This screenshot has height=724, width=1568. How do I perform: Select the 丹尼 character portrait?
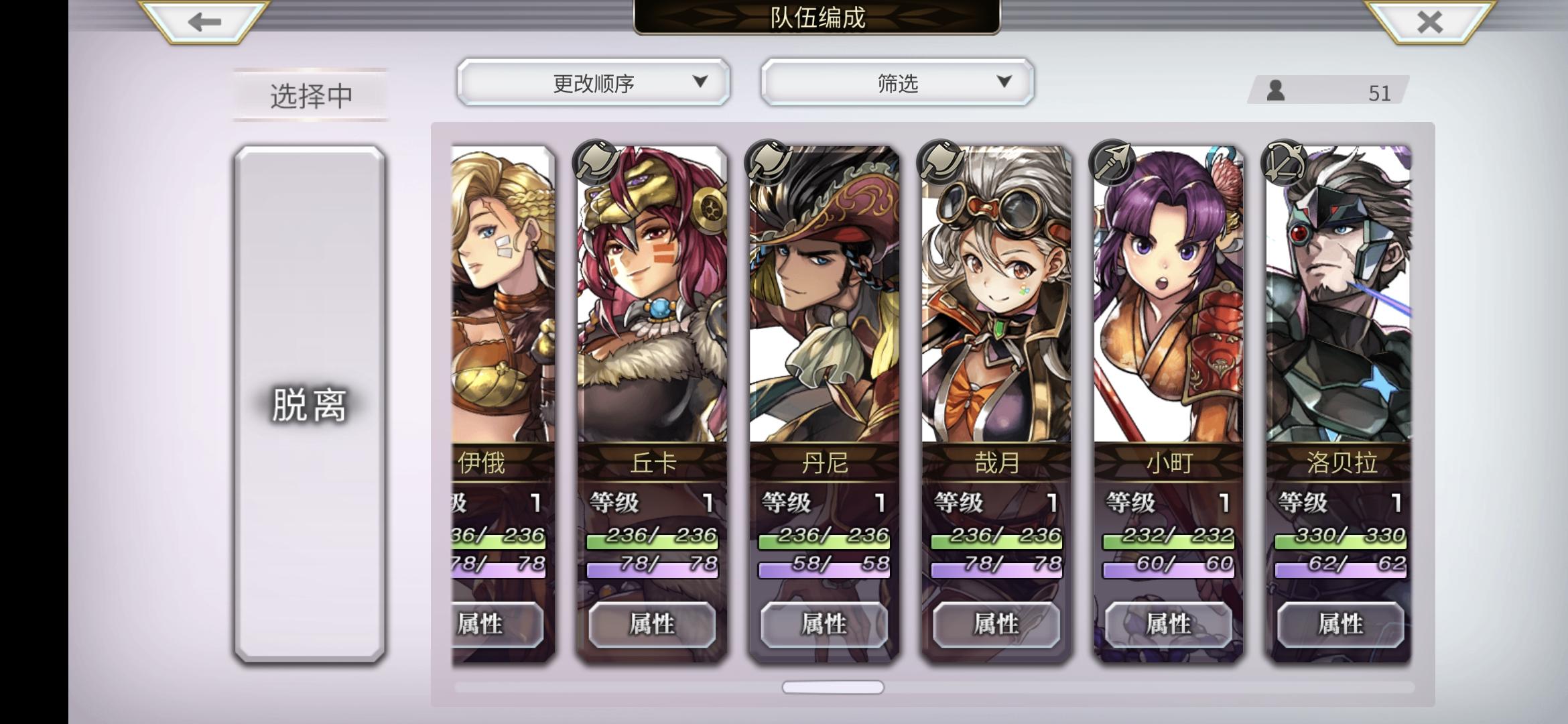click(x=824, y=295)
